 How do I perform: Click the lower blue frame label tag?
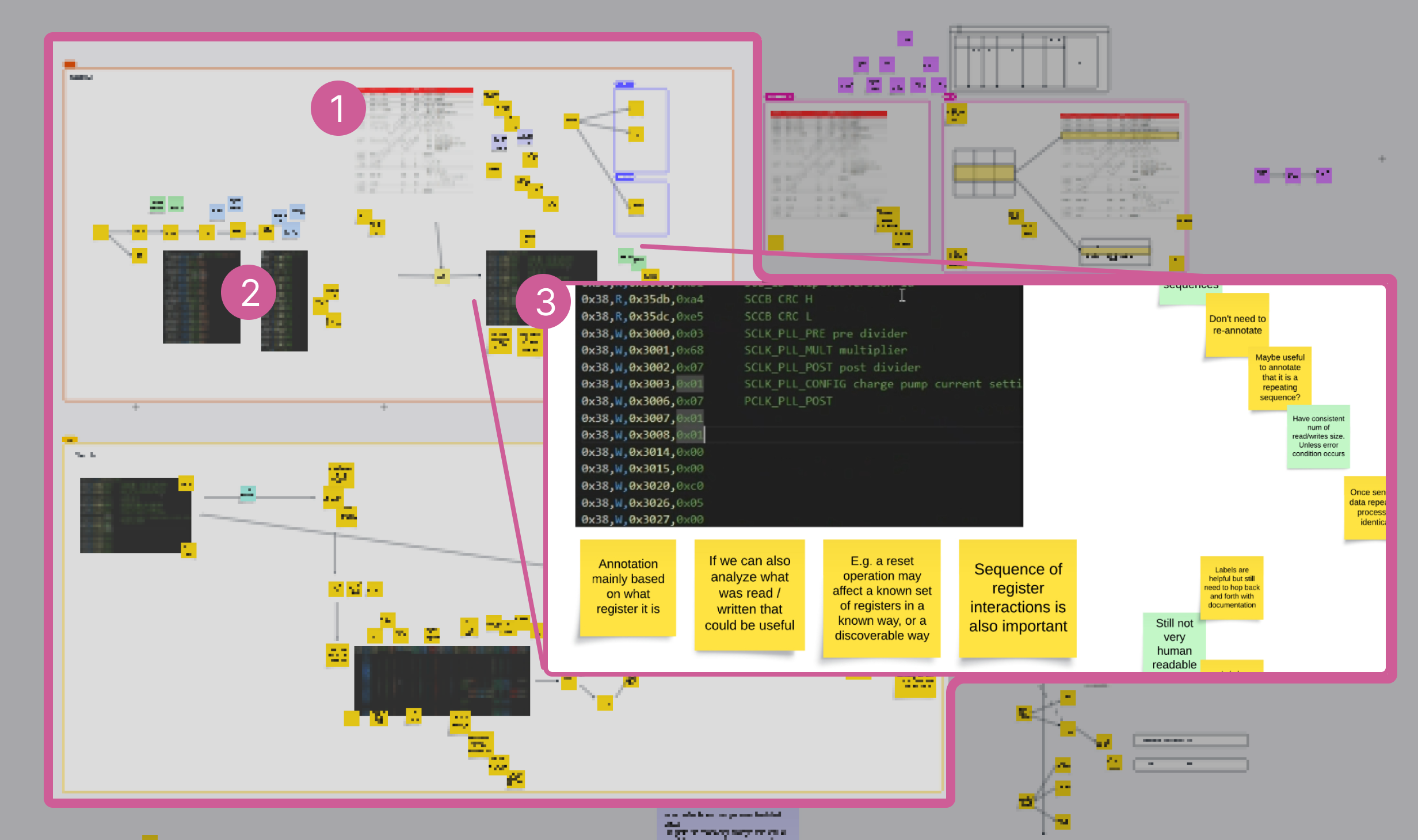click(624, 177)
